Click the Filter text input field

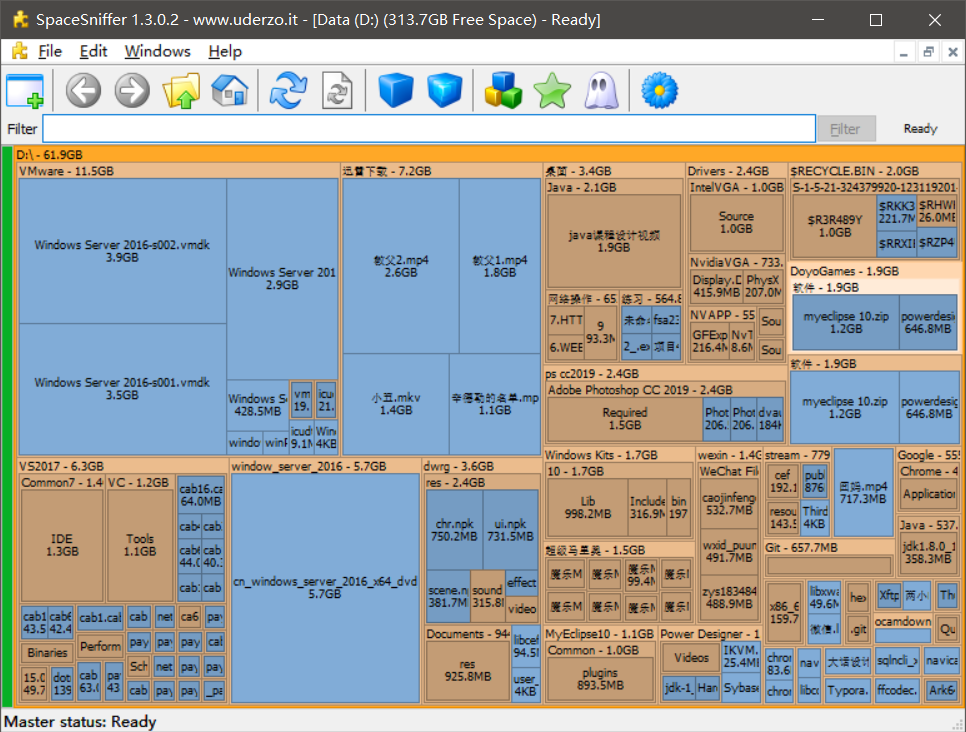(x=429, y=129)
